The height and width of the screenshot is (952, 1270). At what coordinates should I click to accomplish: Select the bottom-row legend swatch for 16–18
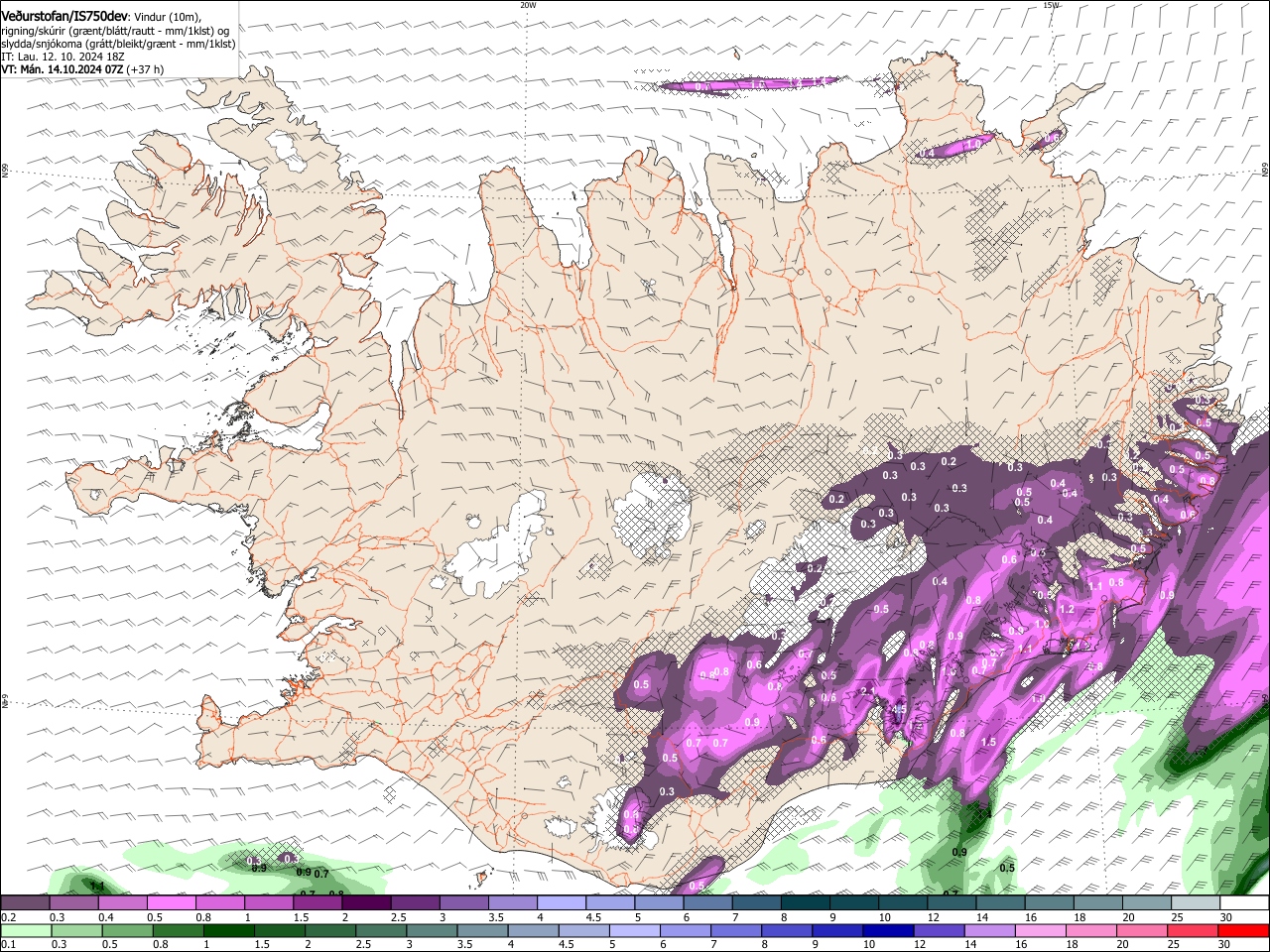[x=1042, y=931]
